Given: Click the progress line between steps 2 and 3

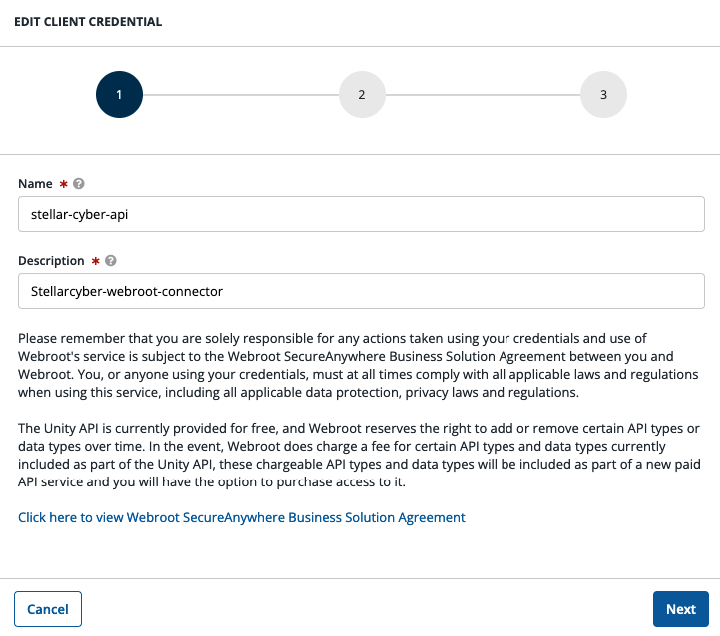Looking at the screenshot, I should click(482, 95).
